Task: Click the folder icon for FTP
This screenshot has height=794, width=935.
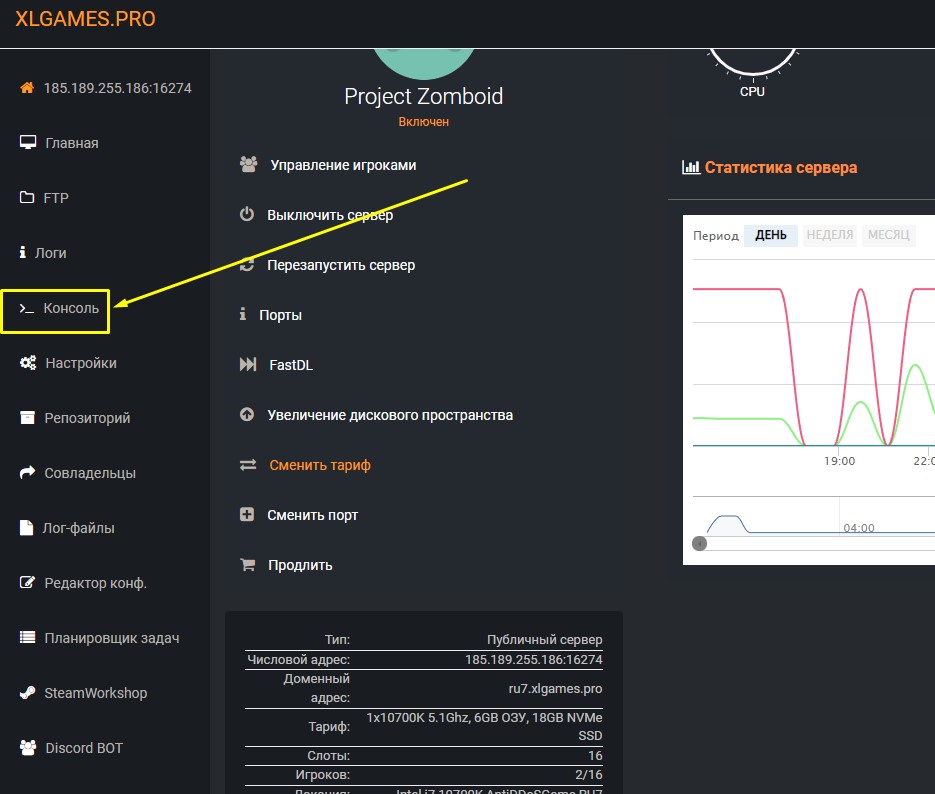Action: coord(27,197)
